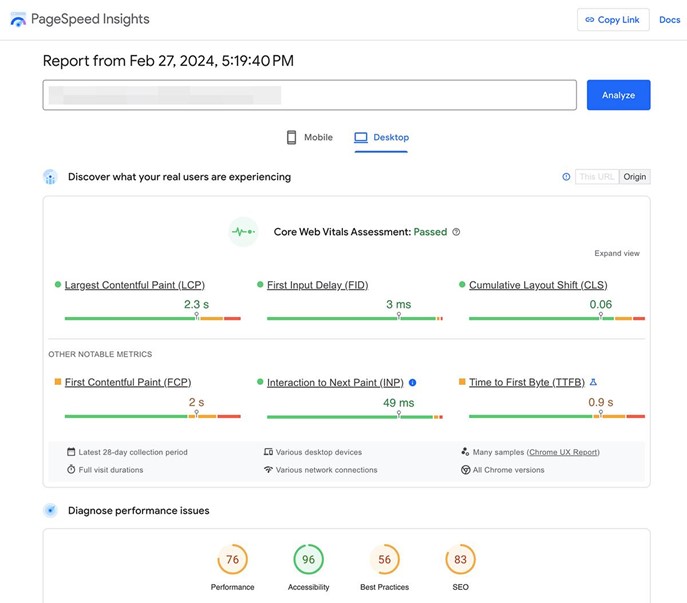Click the URL input field

tap(309, 95)
